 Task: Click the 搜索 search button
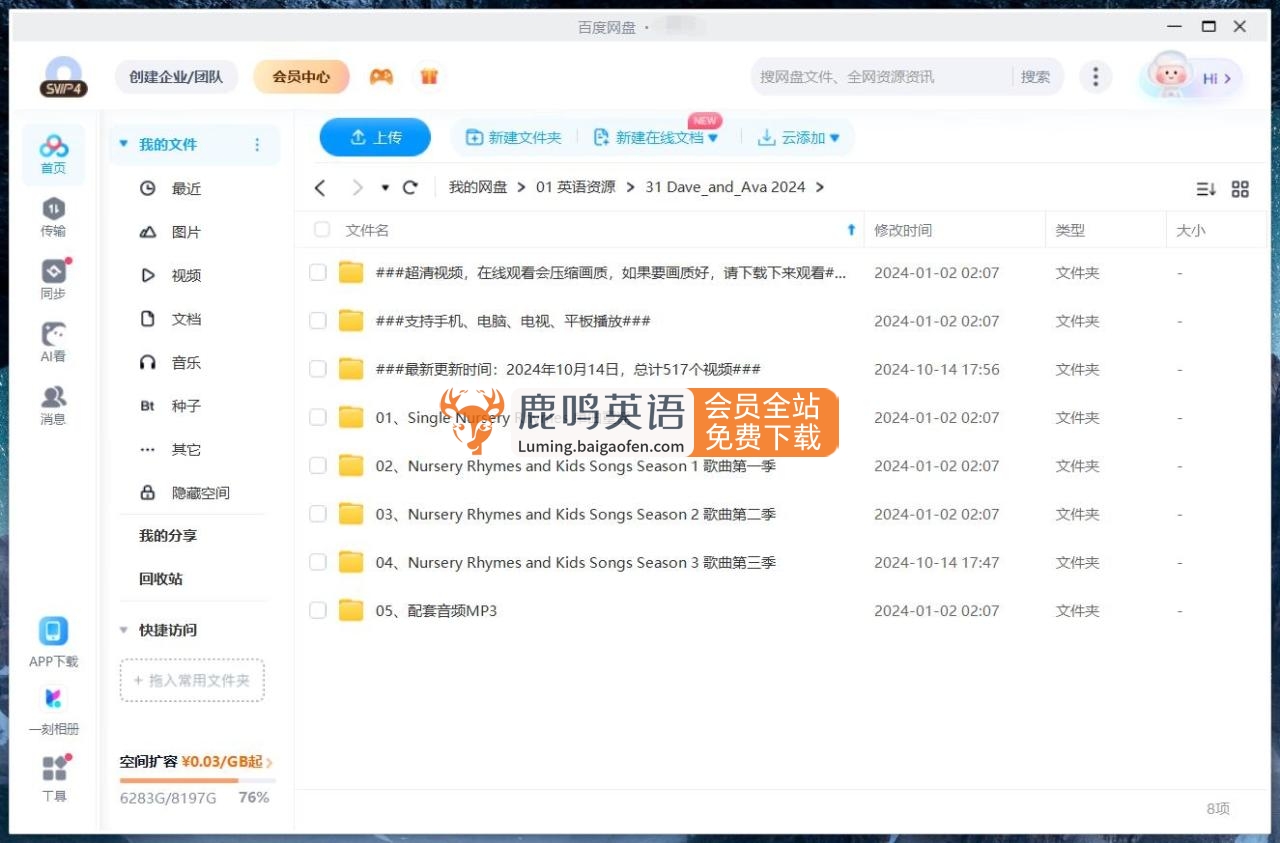pos(1035,77)
